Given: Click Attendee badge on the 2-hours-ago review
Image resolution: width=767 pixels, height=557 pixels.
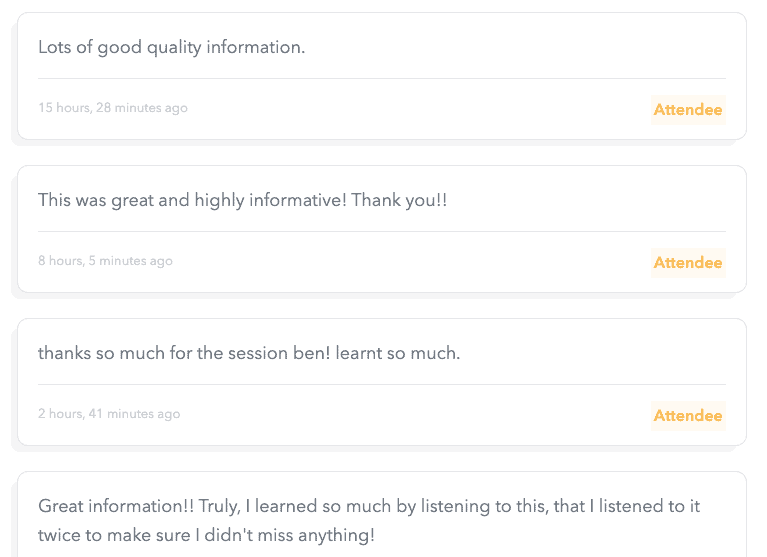Looking at the screenshot, I should (x=687, y=416).
